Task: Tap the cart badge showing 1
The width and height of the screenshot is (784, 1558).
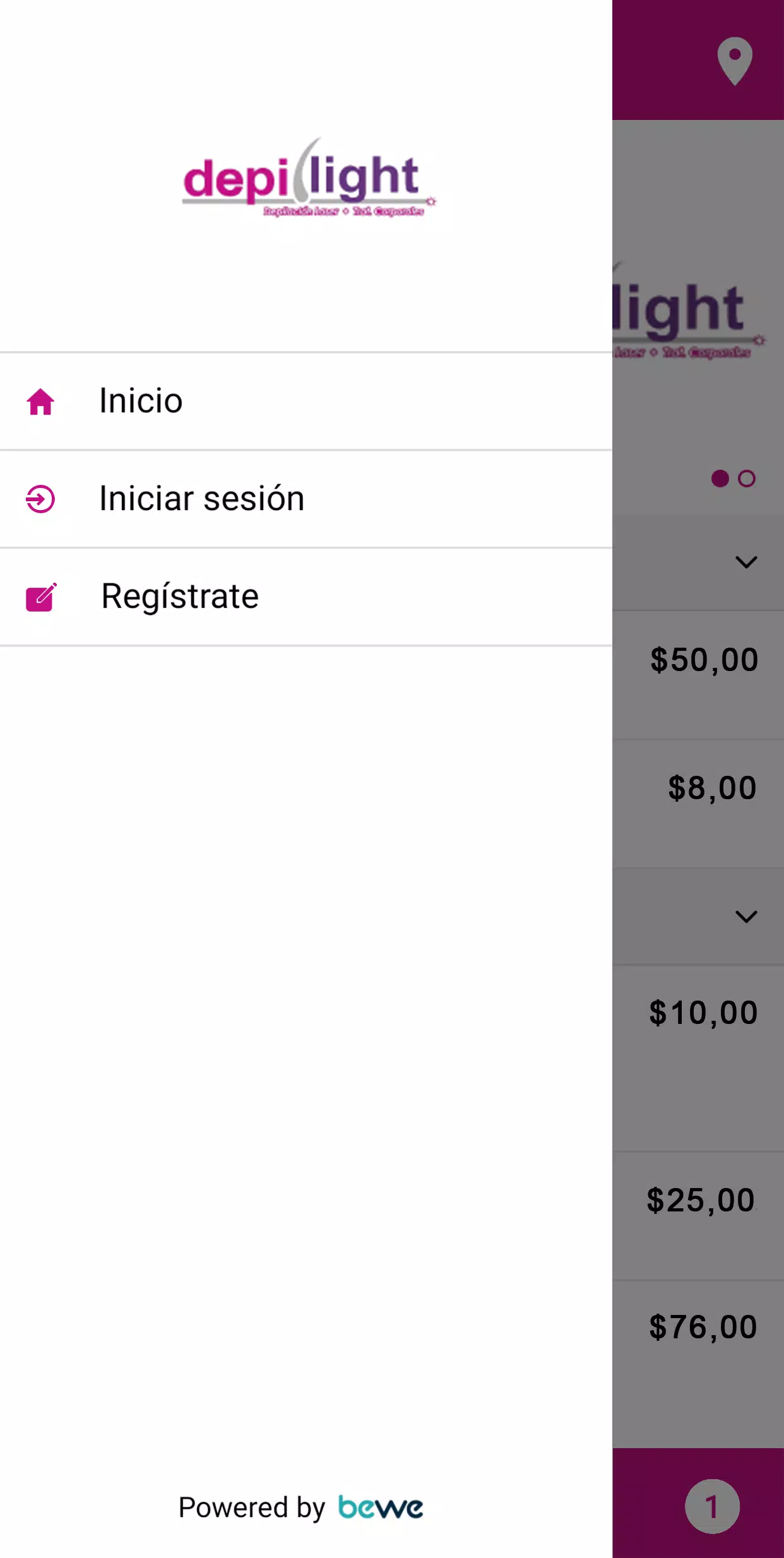Action: tap(712, 1506)
